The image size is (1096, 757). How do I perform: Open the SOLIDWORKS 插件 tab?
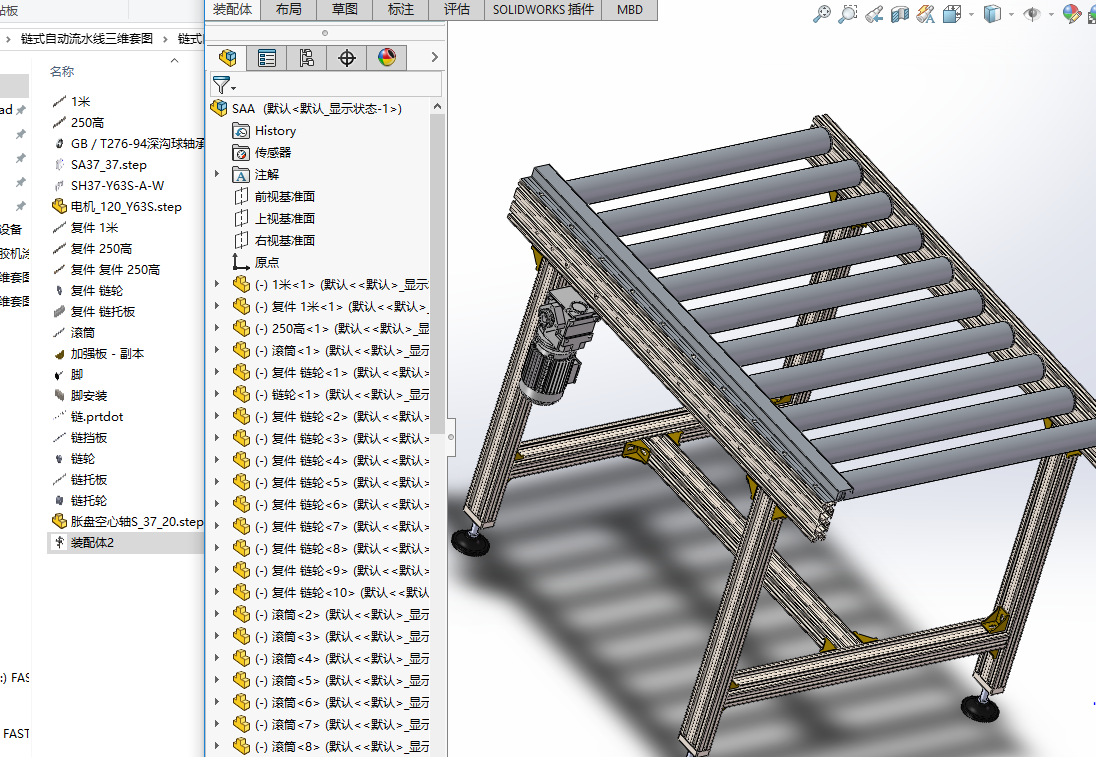543,10
